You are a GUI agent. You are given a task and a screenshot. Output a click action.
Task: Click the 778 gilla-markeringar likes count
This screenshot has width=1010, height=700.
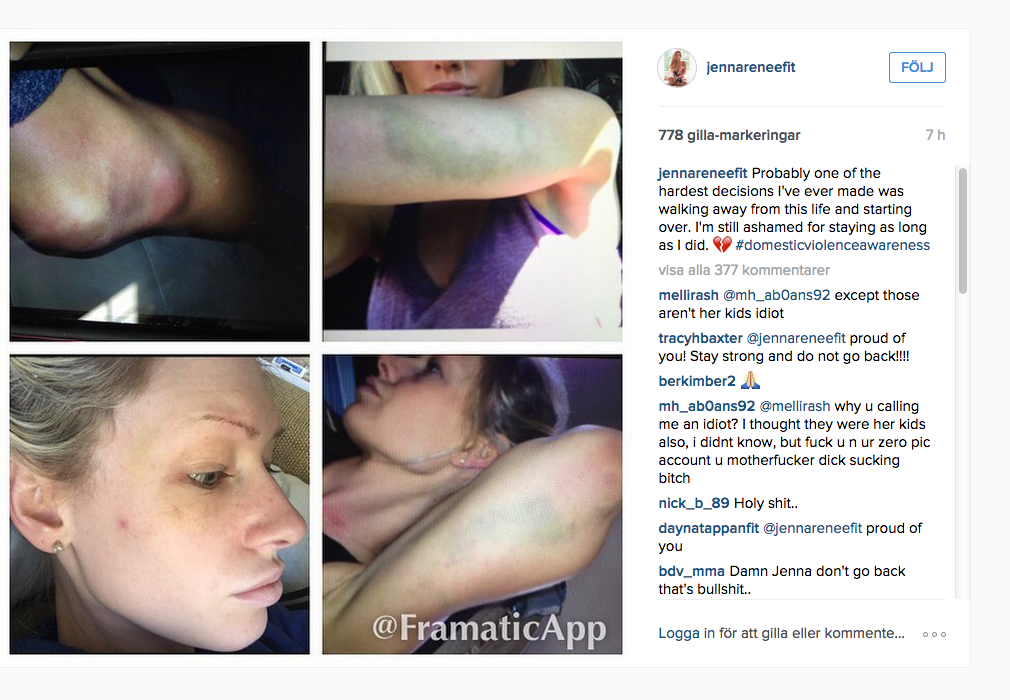pyautogui.click(x=729, y=135)
